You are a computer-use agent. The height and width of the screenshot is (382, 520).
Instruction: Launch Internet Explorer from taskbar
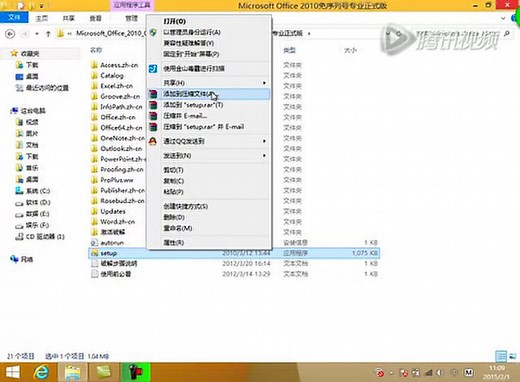click(42, 372)
